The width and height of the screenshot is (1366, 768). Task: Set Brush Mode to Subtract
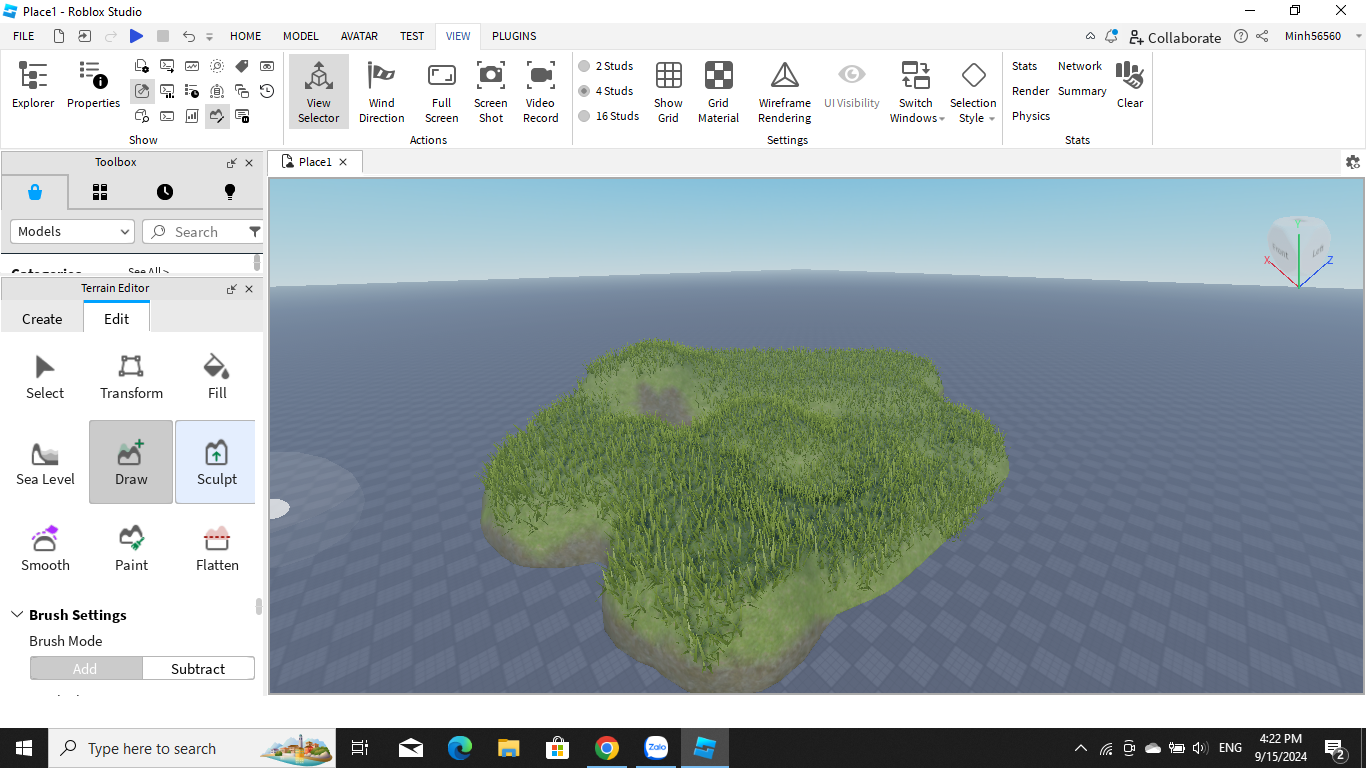pyautogui.click(x=198, y=668)
